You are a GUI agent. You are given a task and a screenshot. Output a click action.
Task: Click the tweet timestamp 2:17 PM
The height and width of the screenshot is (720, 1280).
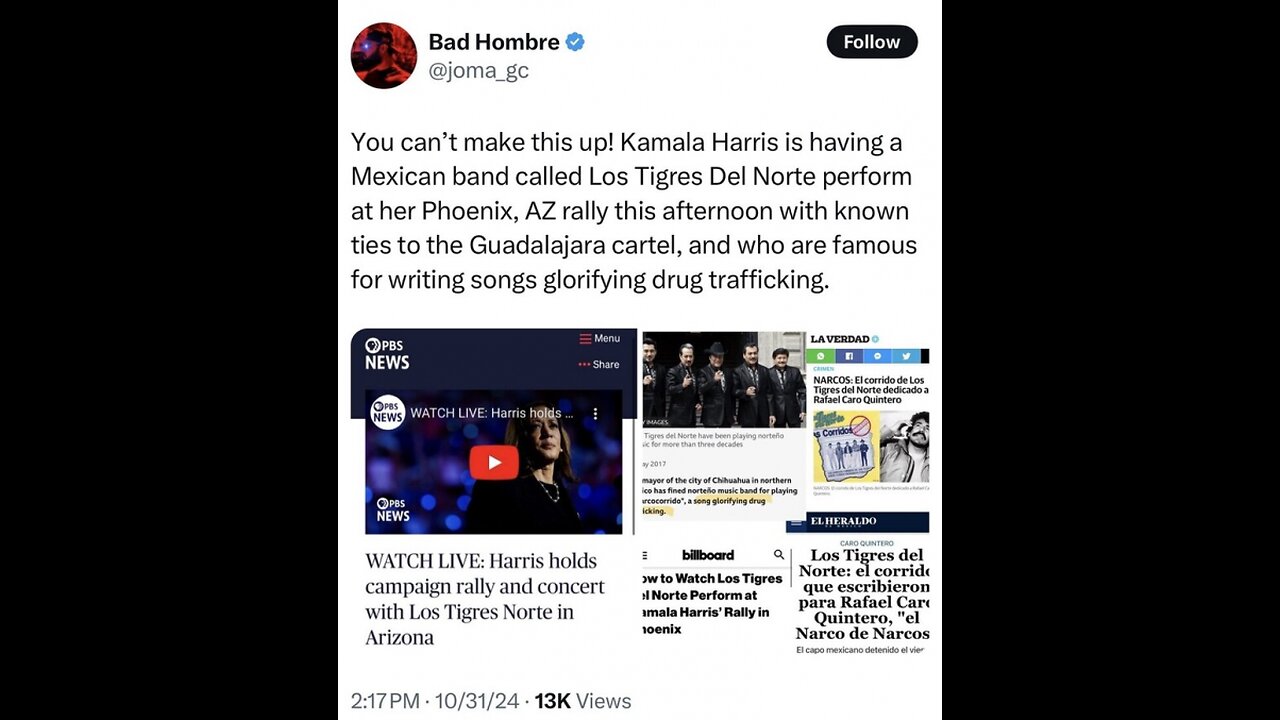click(385, 701)
